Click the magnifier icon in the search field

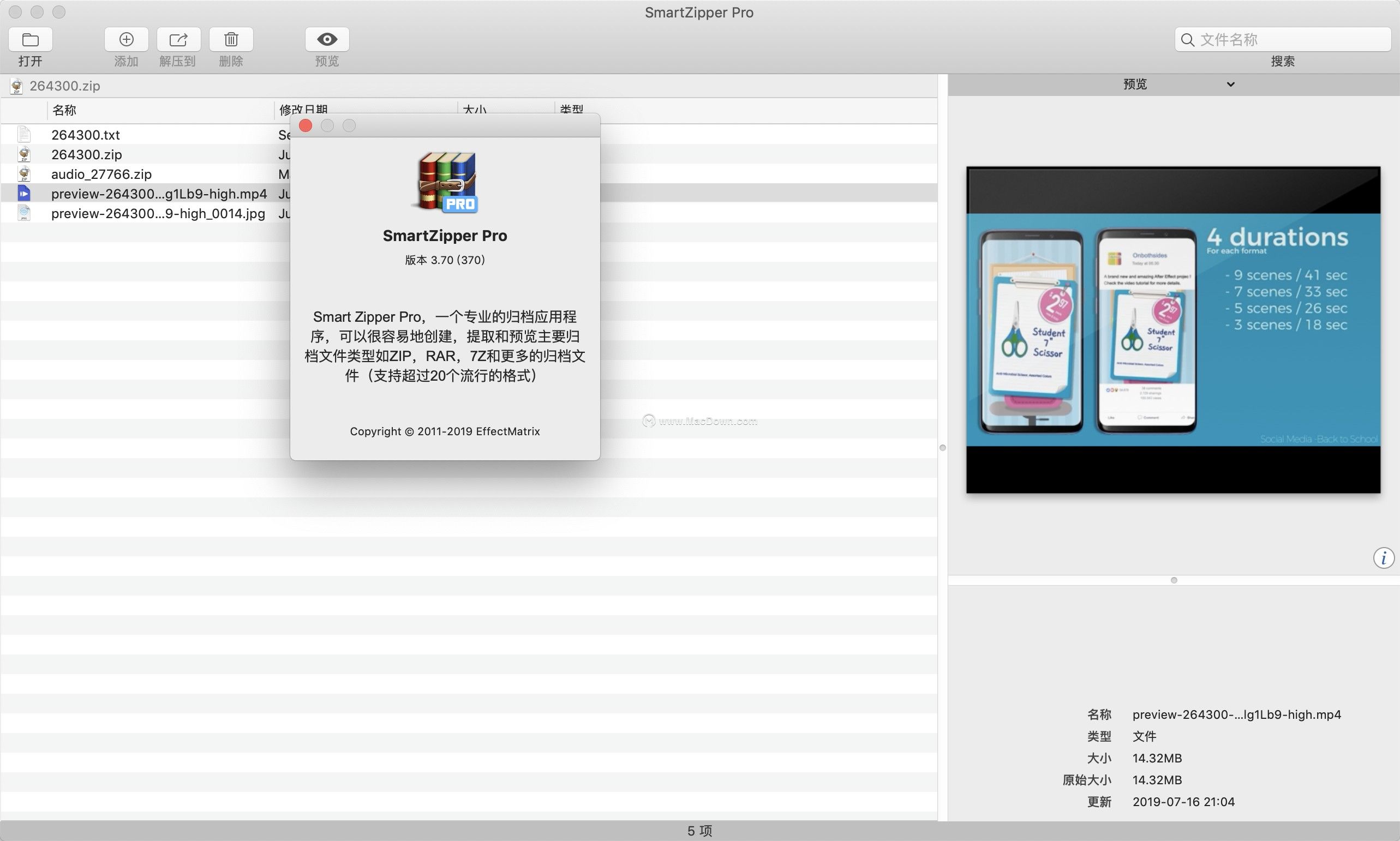[x=1187, y=40]
